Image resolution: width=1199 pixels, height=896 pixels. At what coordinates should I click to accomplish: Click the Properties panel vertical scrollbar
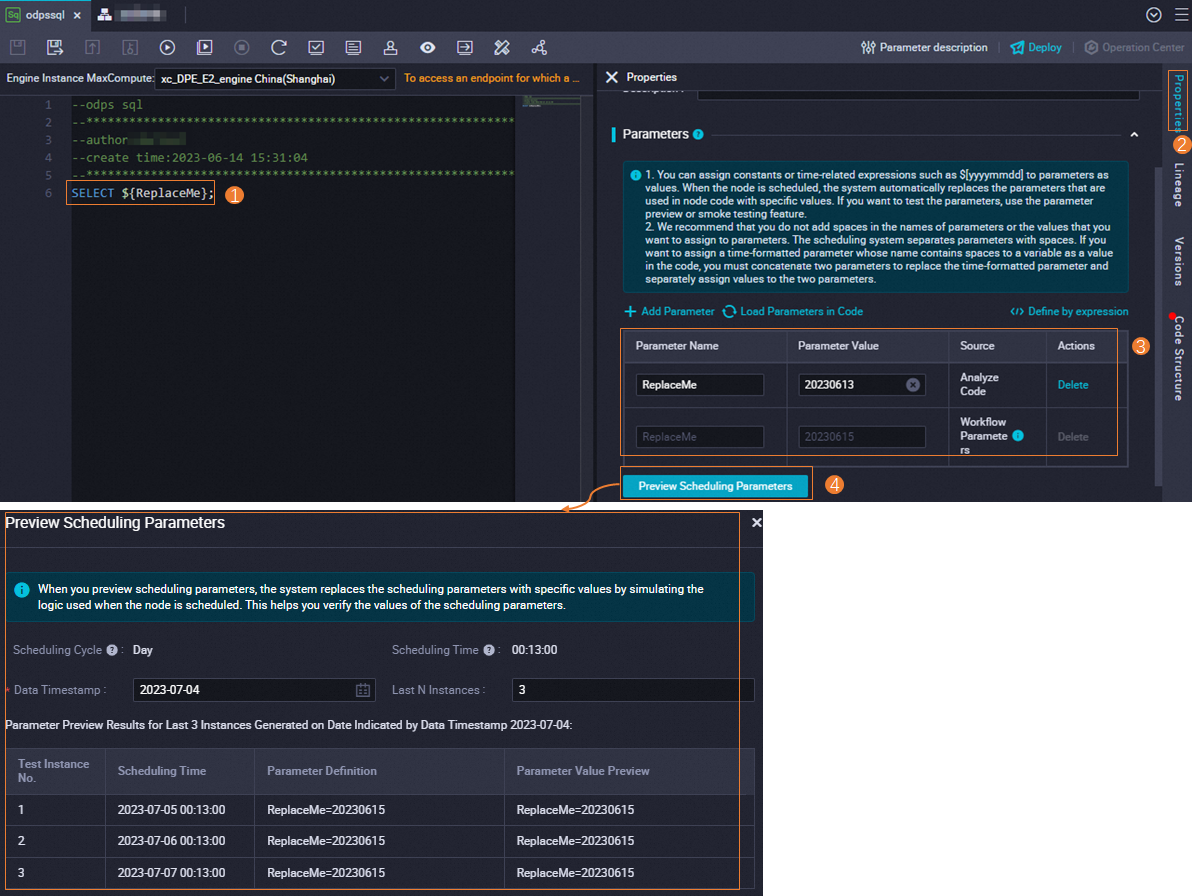[1158, 325]
